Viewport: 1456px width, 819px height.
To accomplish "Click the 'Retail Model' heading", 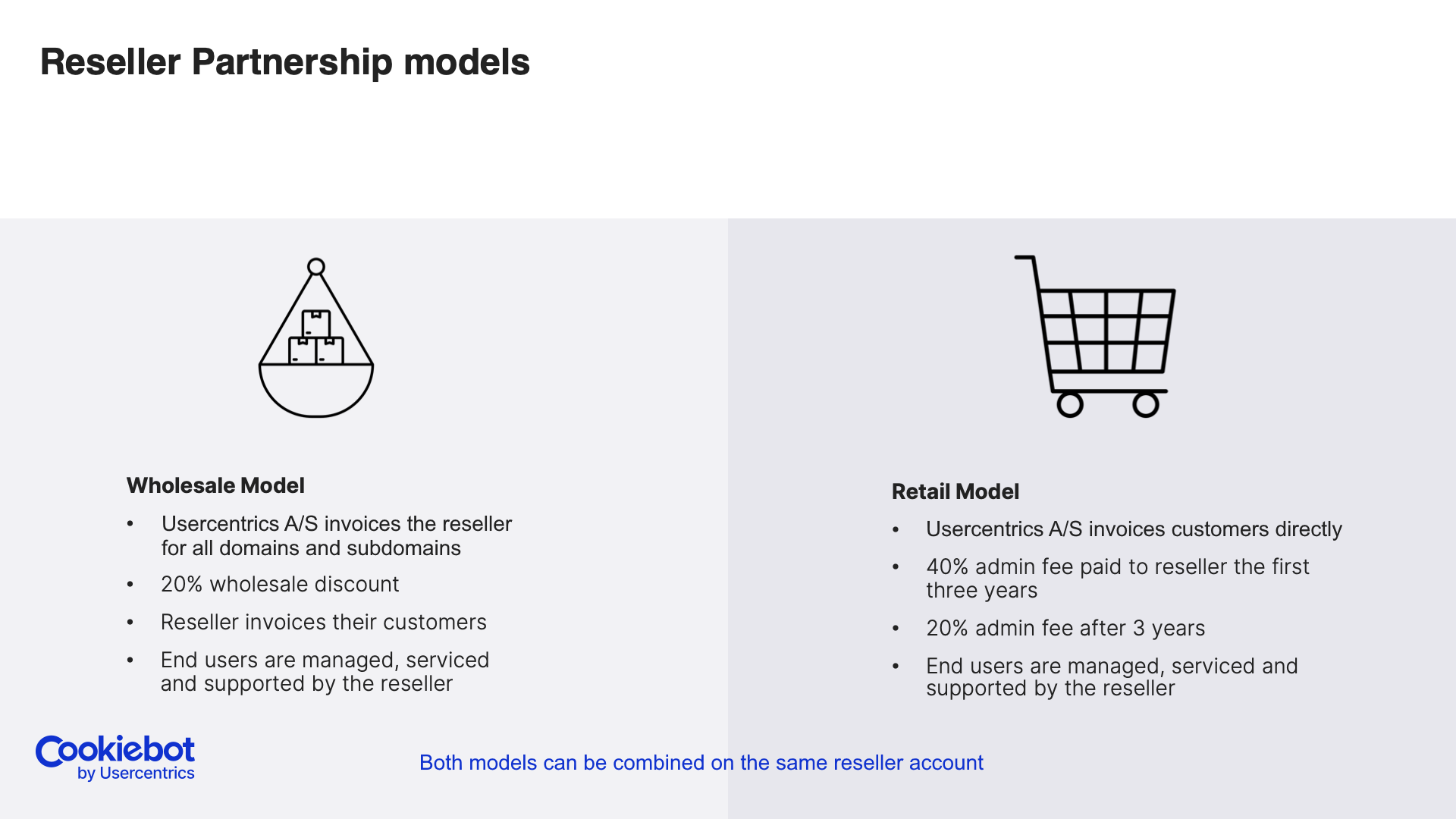I will coord(955,491).
